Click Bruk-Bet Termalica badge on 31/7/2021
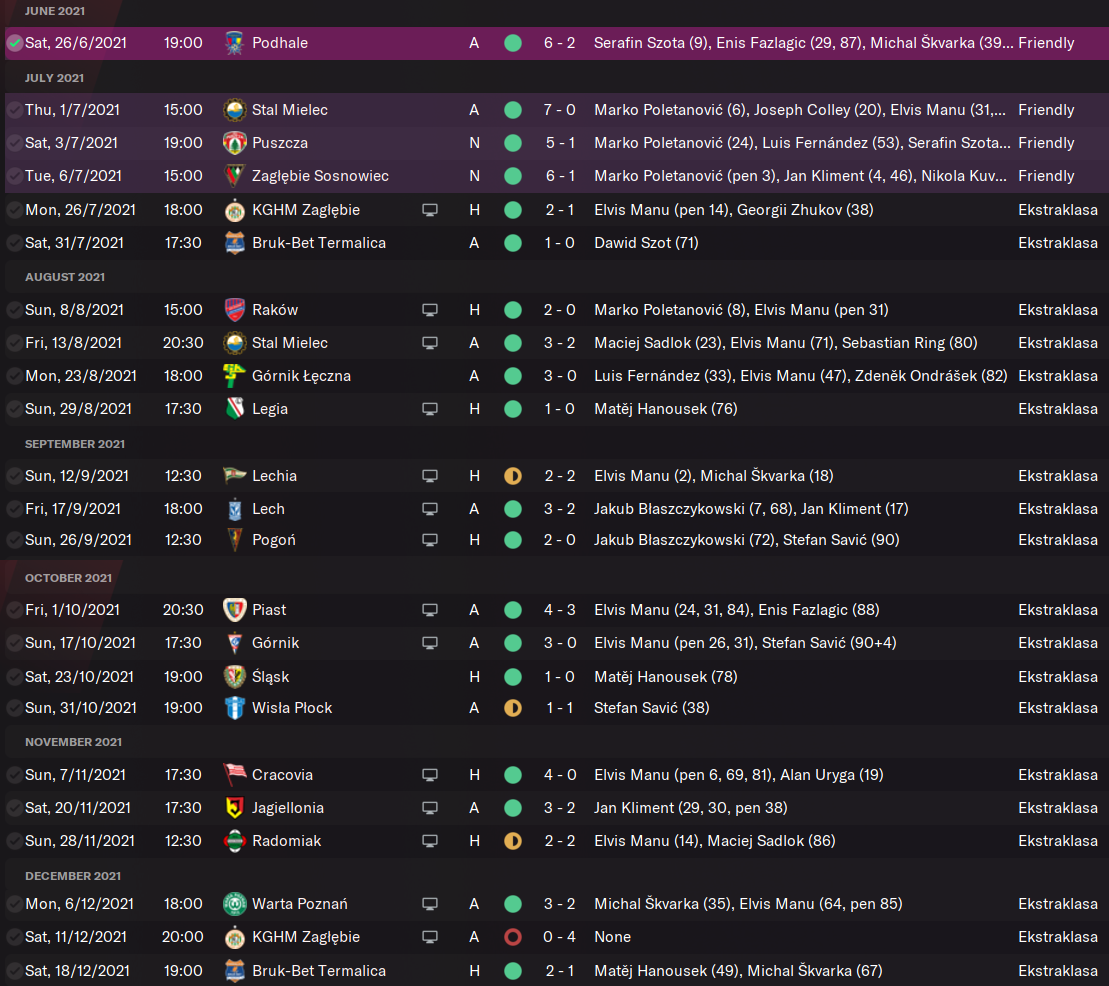This screenshot has width=1109, height=986. 234,243
